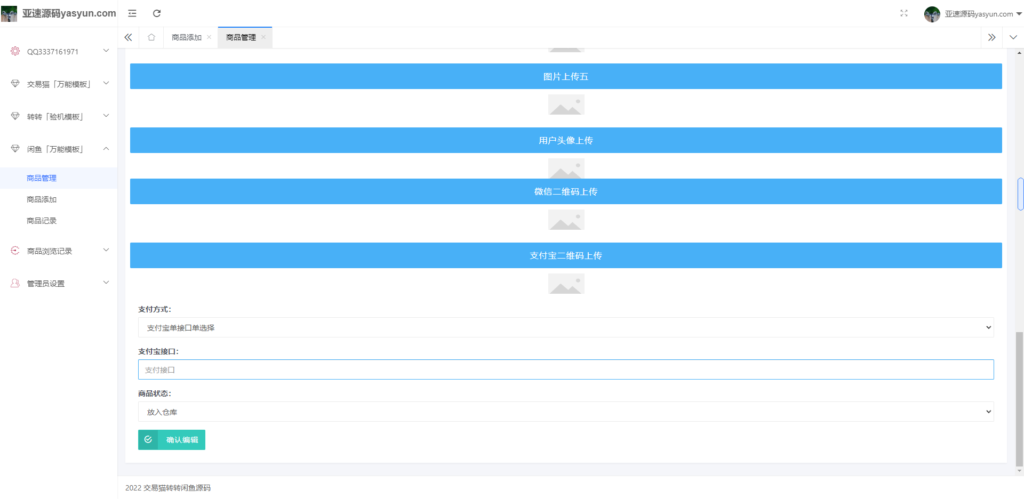Screen dimensions: 1024x499
Task: Click the 支付宝二维码上传 upload button
Action: [565, 255]
